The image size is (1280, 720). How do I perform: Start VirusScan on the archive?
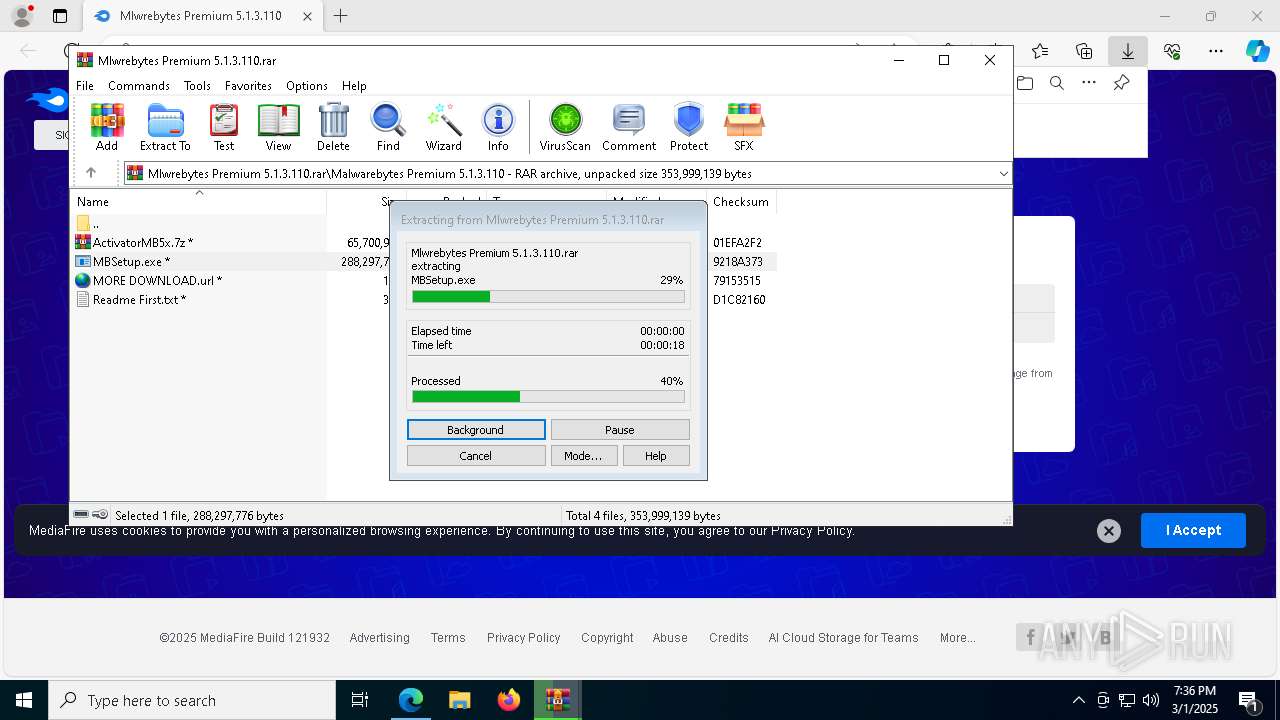[x=565, y=127]
